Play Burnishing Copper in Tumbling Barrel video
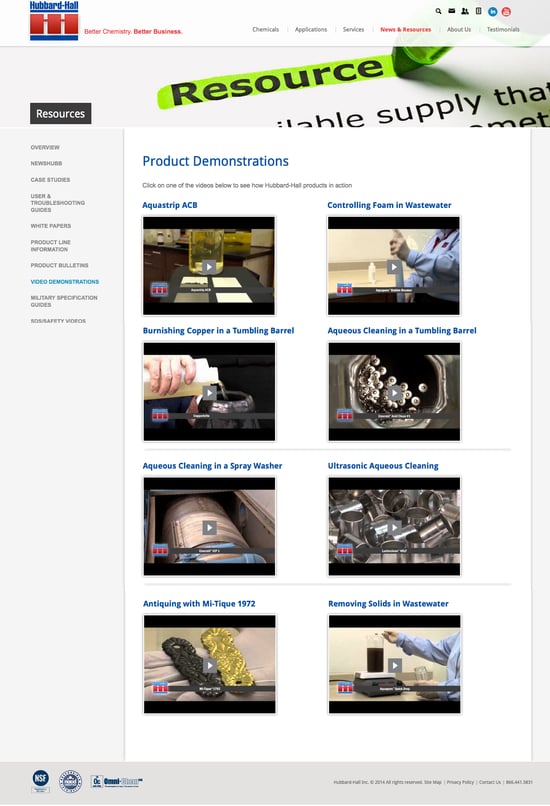Image resolution: width=550 pixels, height=806 pixels. click(x=209, y=392)
